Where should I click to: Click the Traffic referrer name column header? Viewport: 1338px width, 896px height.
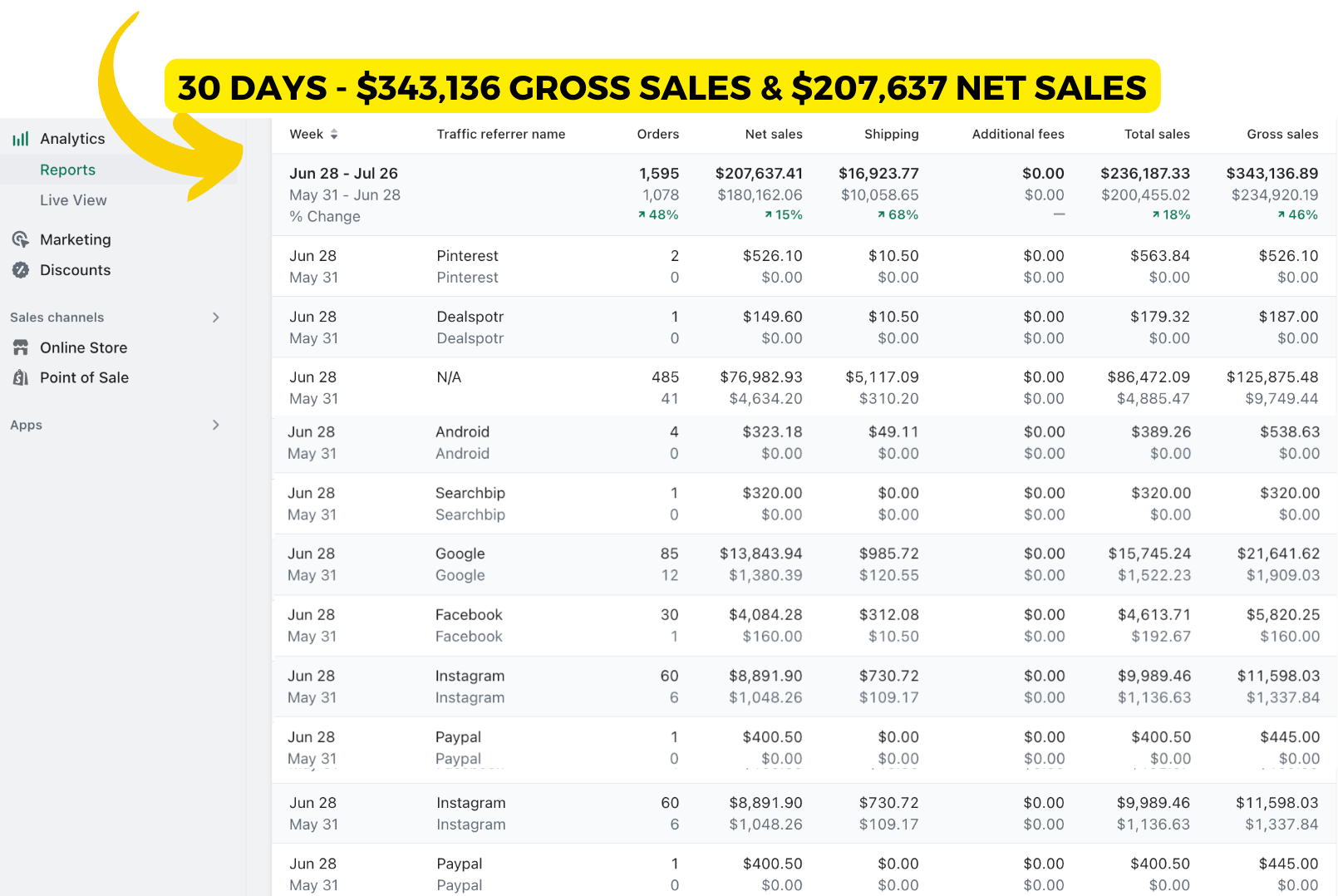click(x=500, y=134)
